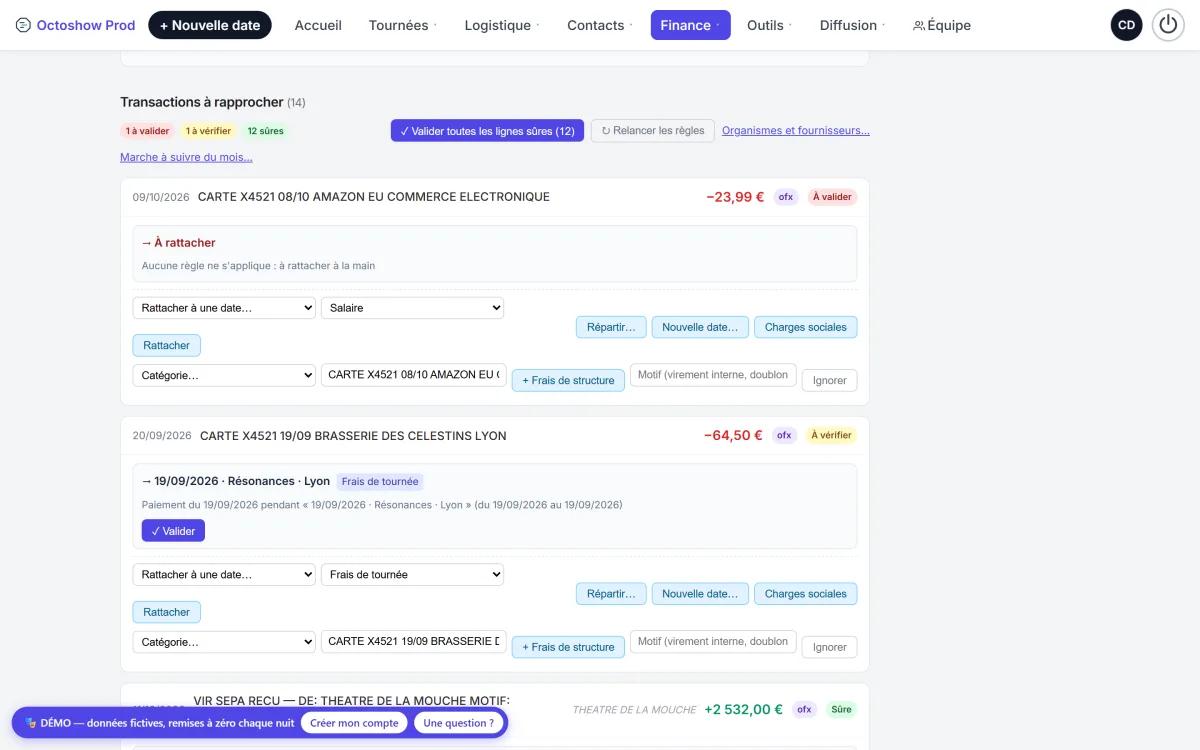Validate all 12 sure lines
This screenshot has height=750, width=1200.
point(487,131)
